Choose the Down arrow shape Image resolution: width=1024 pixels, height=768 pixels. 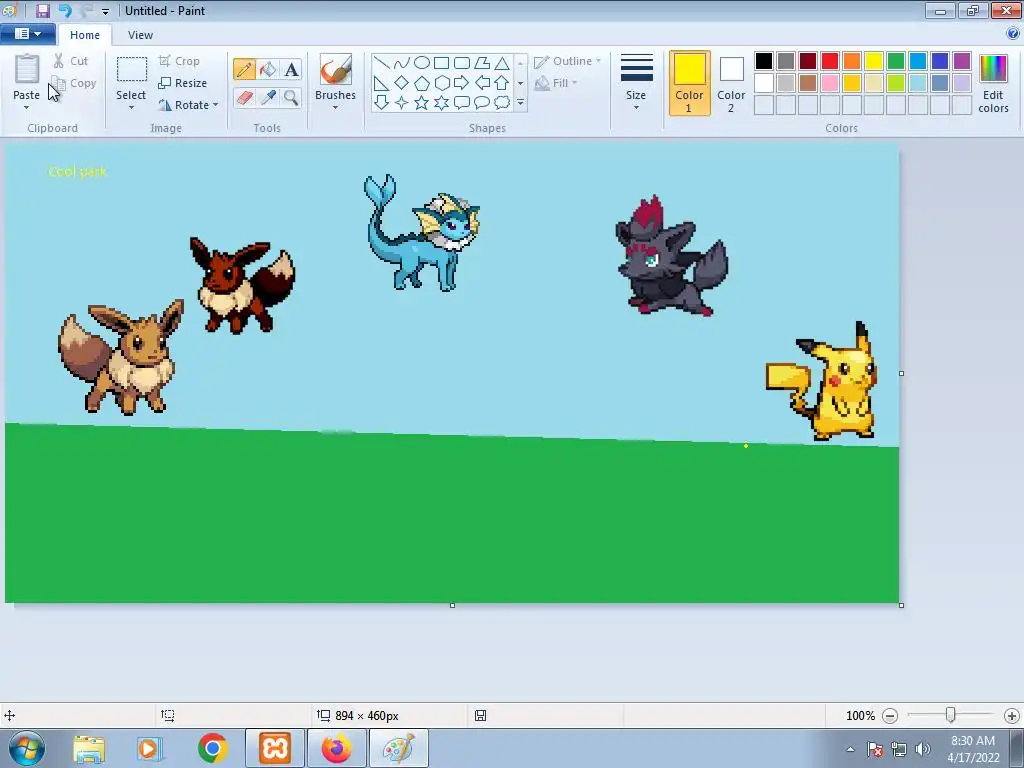coord(382,103)
